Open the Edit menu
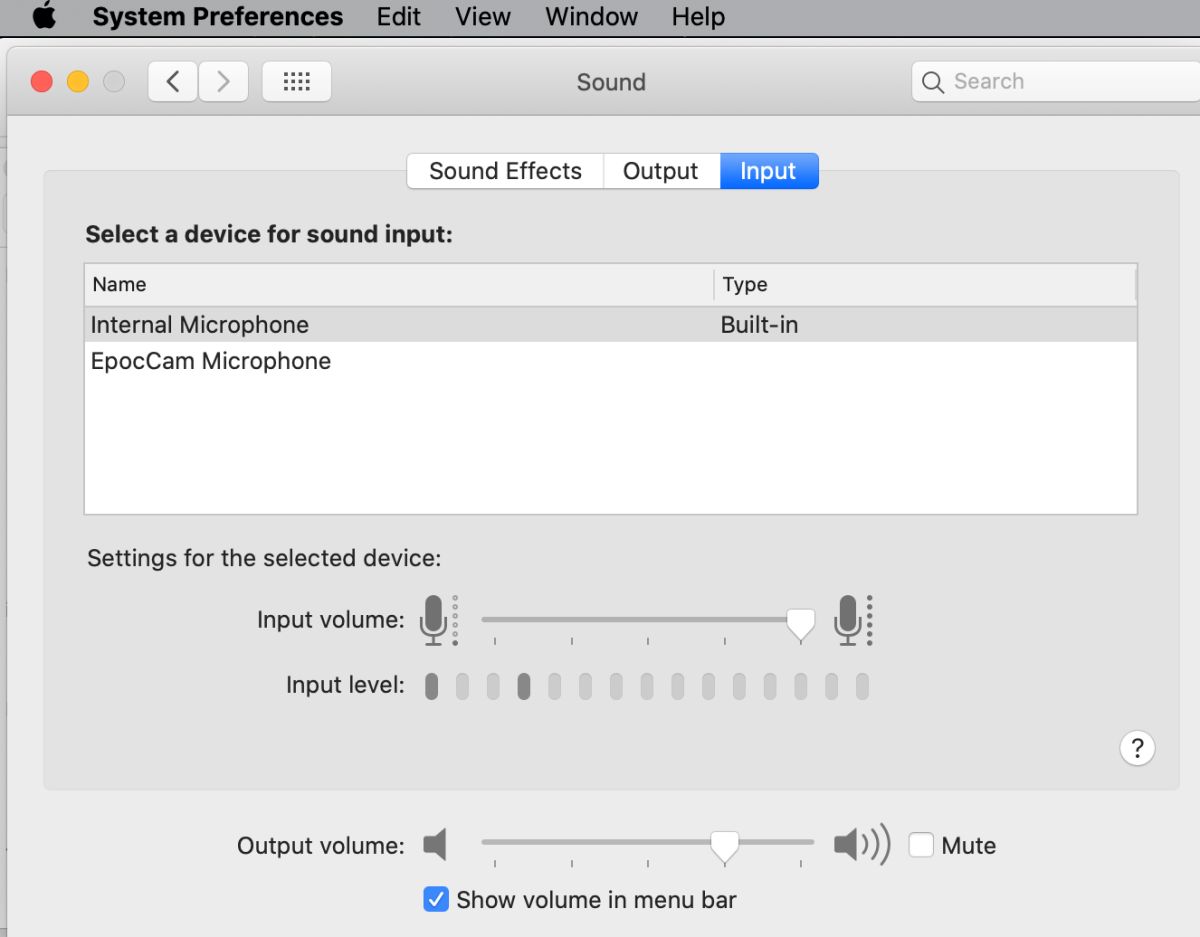Image resolution: width=1200 pixels, height=937 pixels. [399, 17]
